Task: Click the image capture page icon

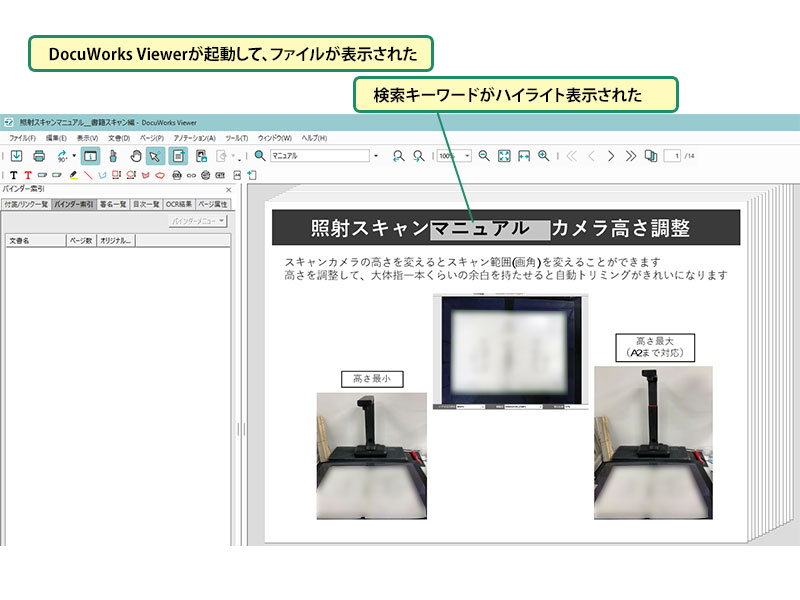Action: [x=202, y=156]
